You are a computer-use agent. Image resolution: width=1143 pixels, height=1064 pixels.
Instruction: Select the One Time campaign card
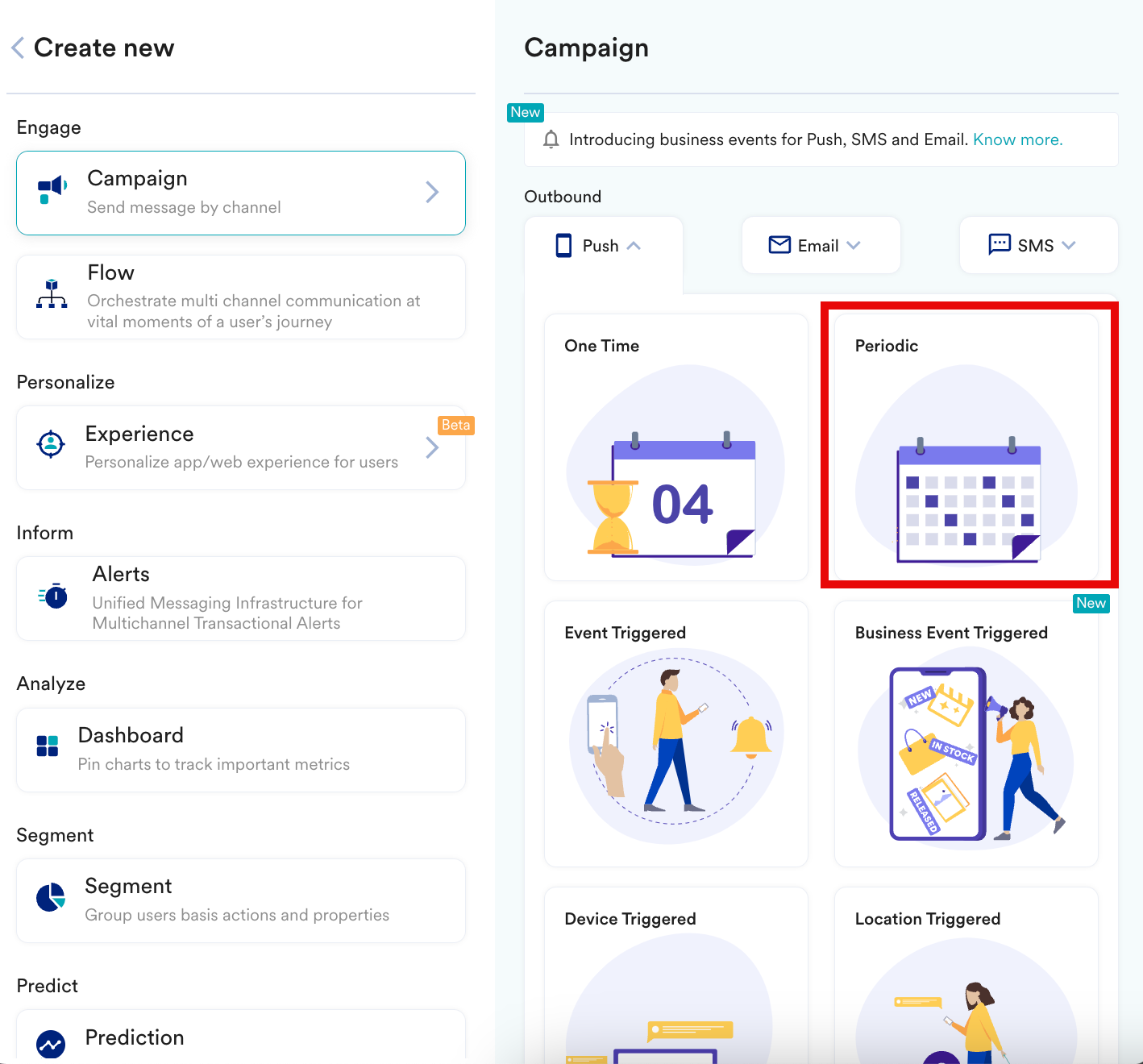point(676,447)
